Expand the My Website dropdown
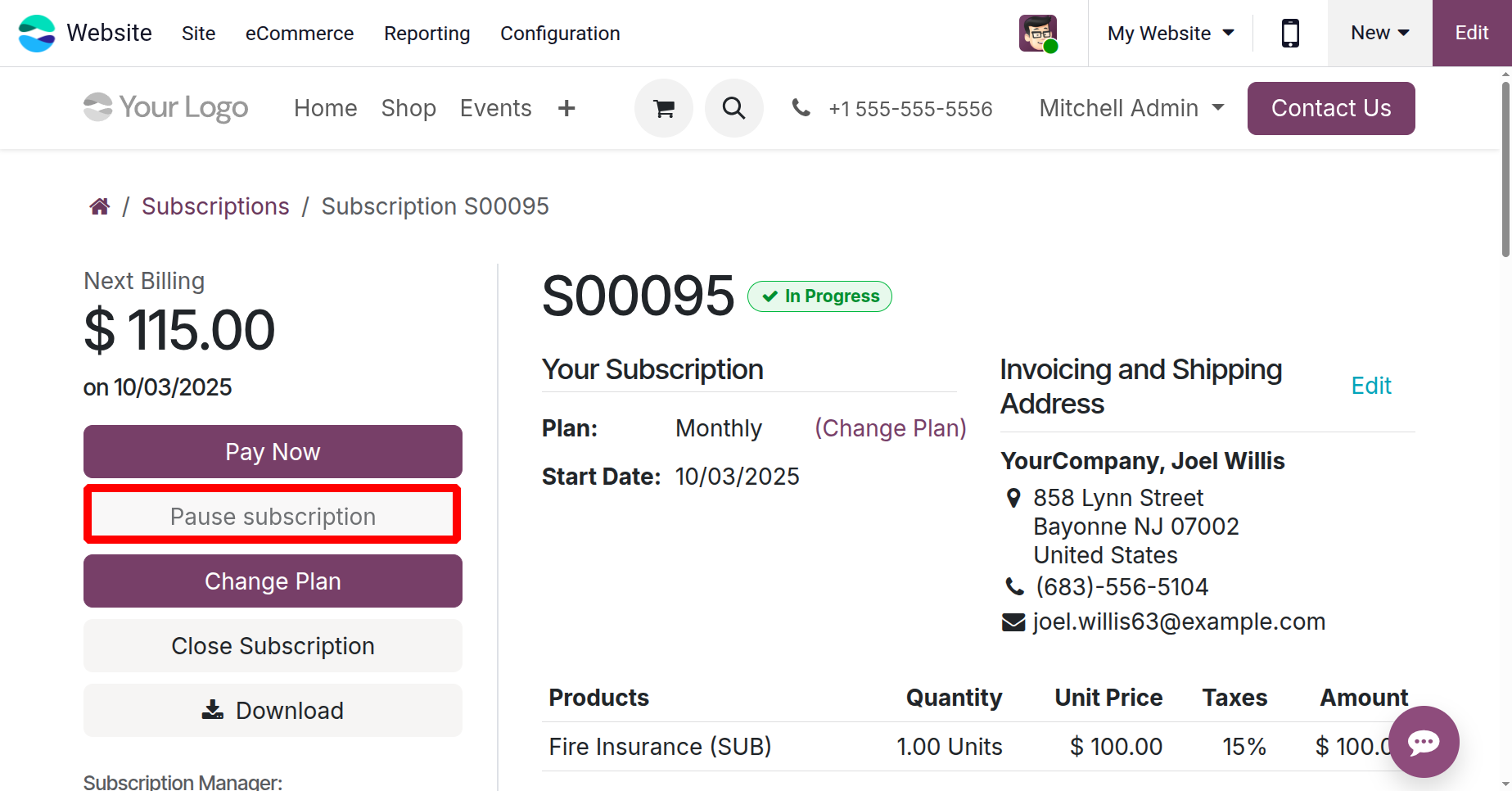Screen dimensions: 1512x791 tap(1170, 34)
